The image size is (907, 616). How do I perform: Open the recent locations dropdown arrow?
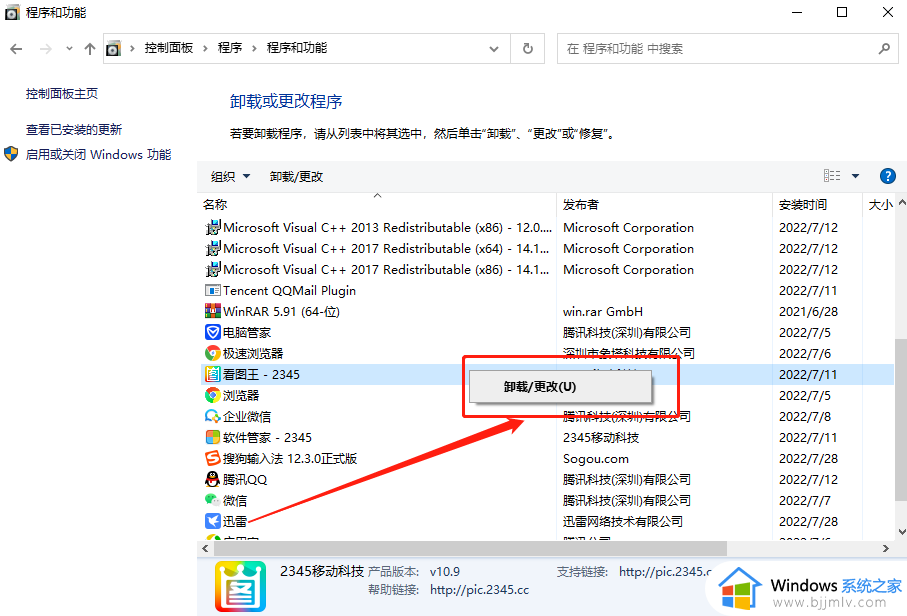point(69,49)
